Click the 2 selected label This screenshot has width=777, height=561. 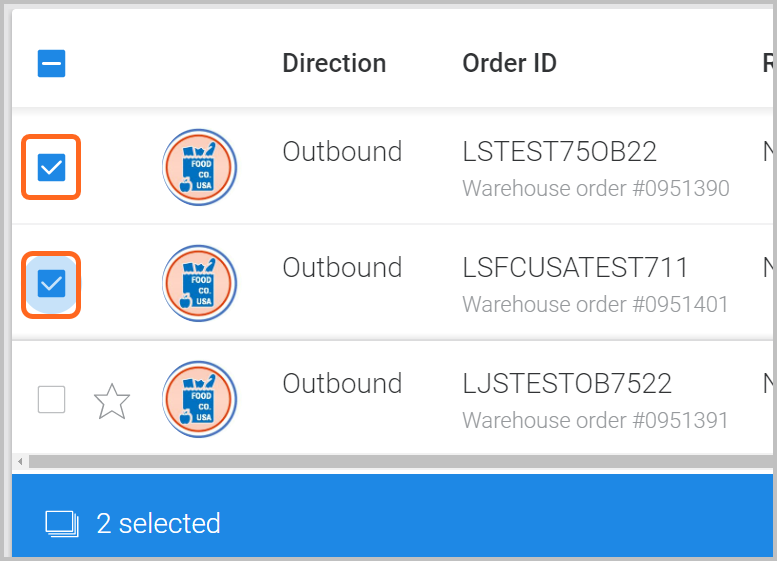[159, 523]
